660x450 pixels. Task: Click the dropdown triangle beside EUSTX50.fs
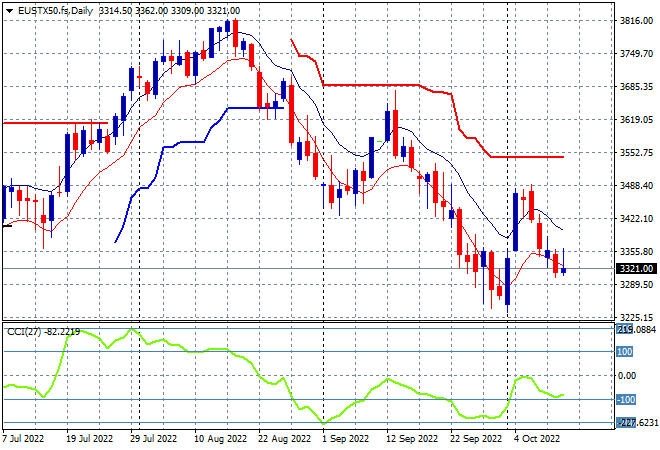pyautogui.click(x=9, y=11)
